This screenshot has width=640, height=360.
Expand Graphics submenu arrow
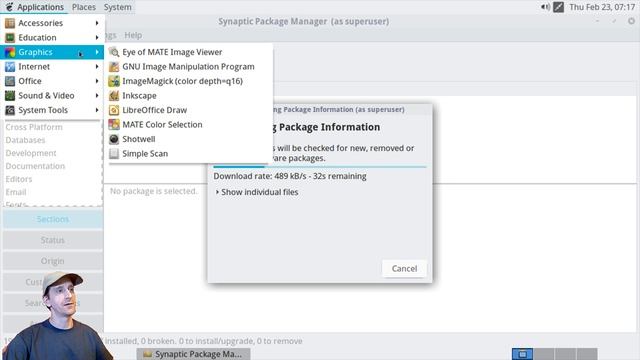pyautogui.click(x=97, y=52)
